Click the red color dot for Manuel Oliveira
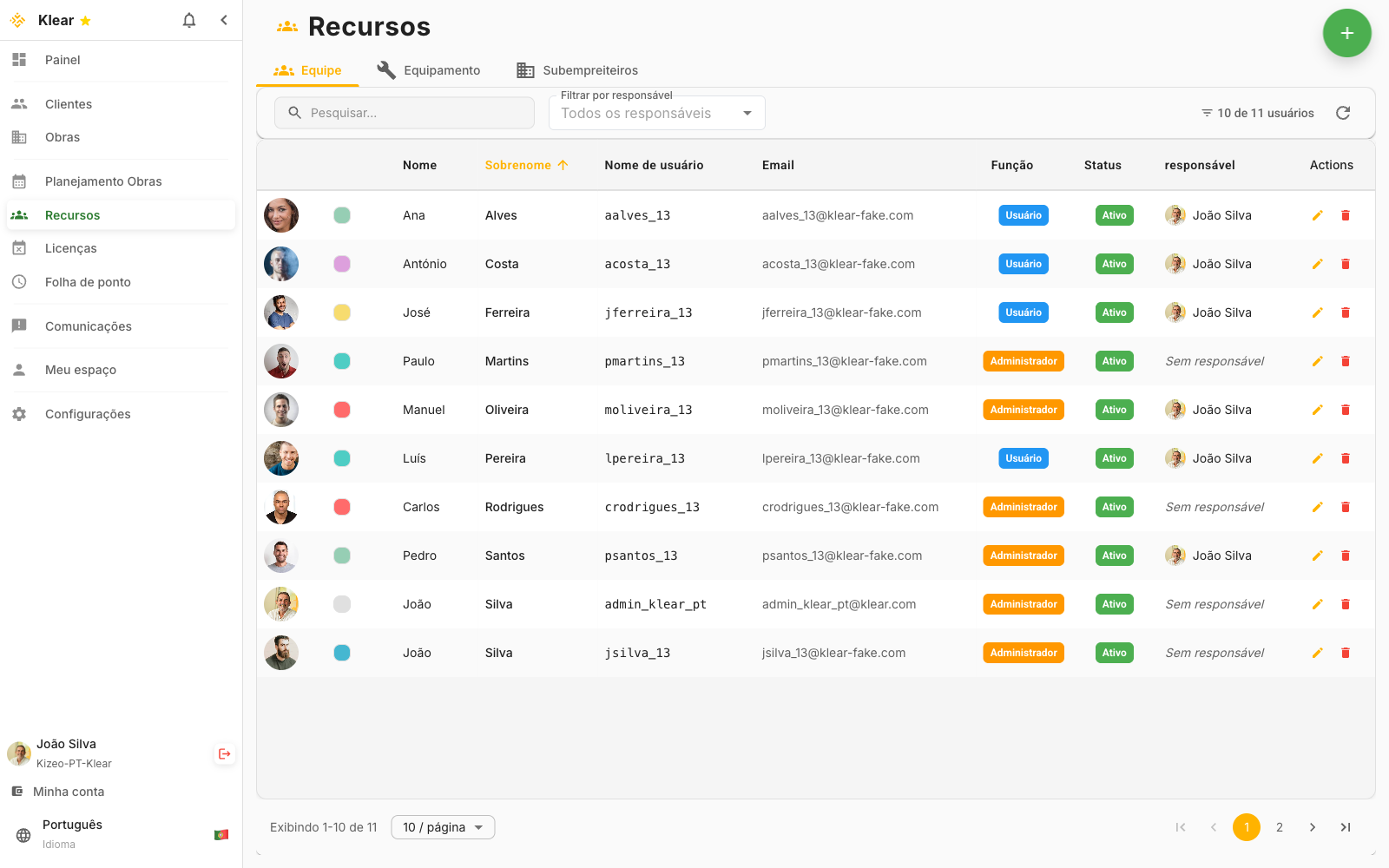This screenshot has height=868, width=1389. coord(342,410)
